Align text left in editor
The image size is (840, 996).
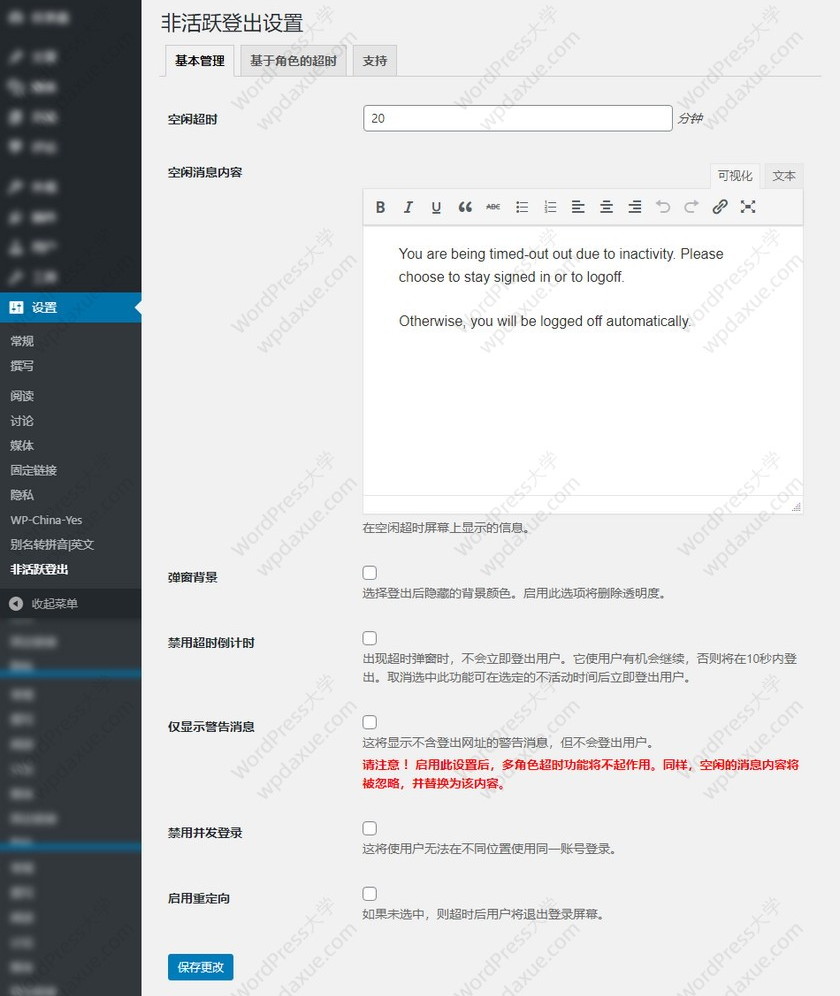pos(578,207)
